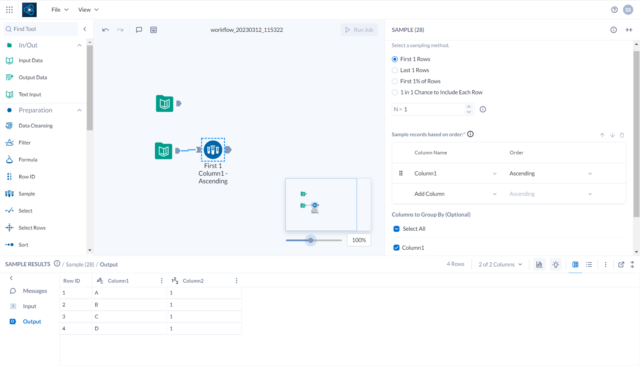Undo the last canvas action
The image size is (640, 366).
point(105,30)
